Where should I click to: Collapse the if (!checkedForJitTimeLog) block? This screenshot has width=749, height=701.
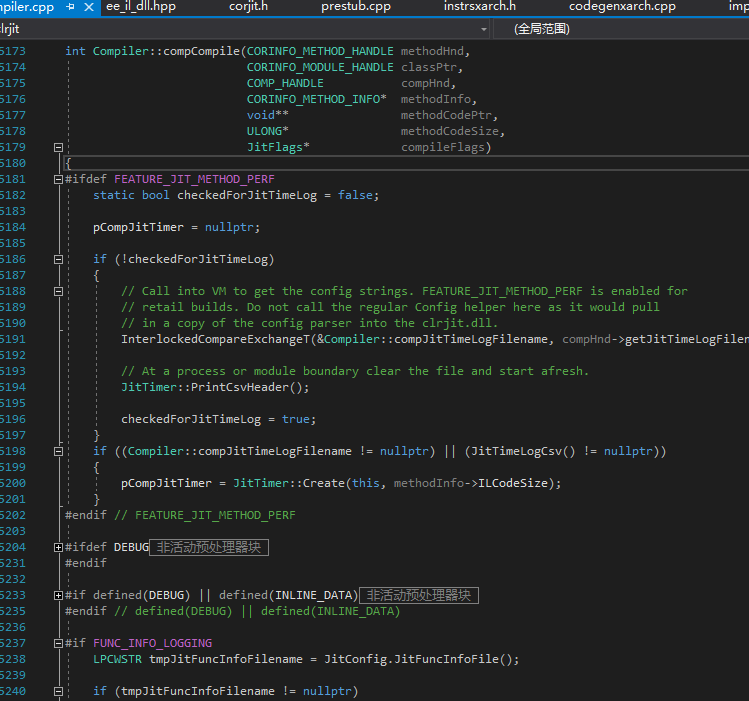[x=58, y=260]
